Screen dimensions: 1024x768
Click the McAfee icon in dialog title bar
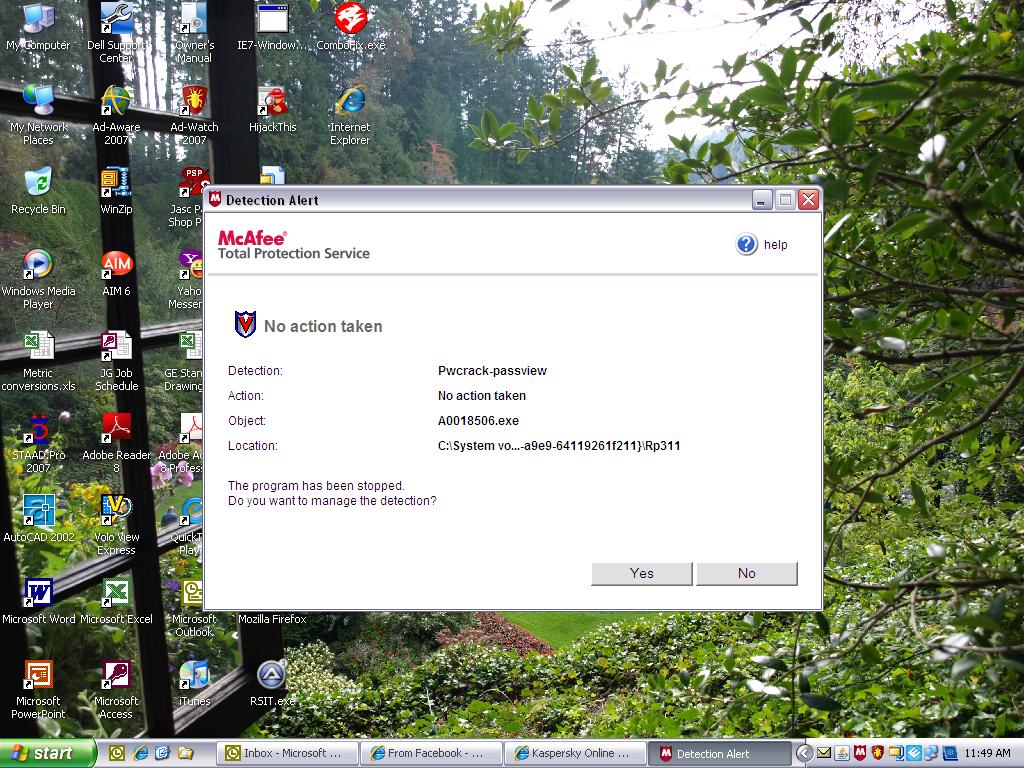215,200
